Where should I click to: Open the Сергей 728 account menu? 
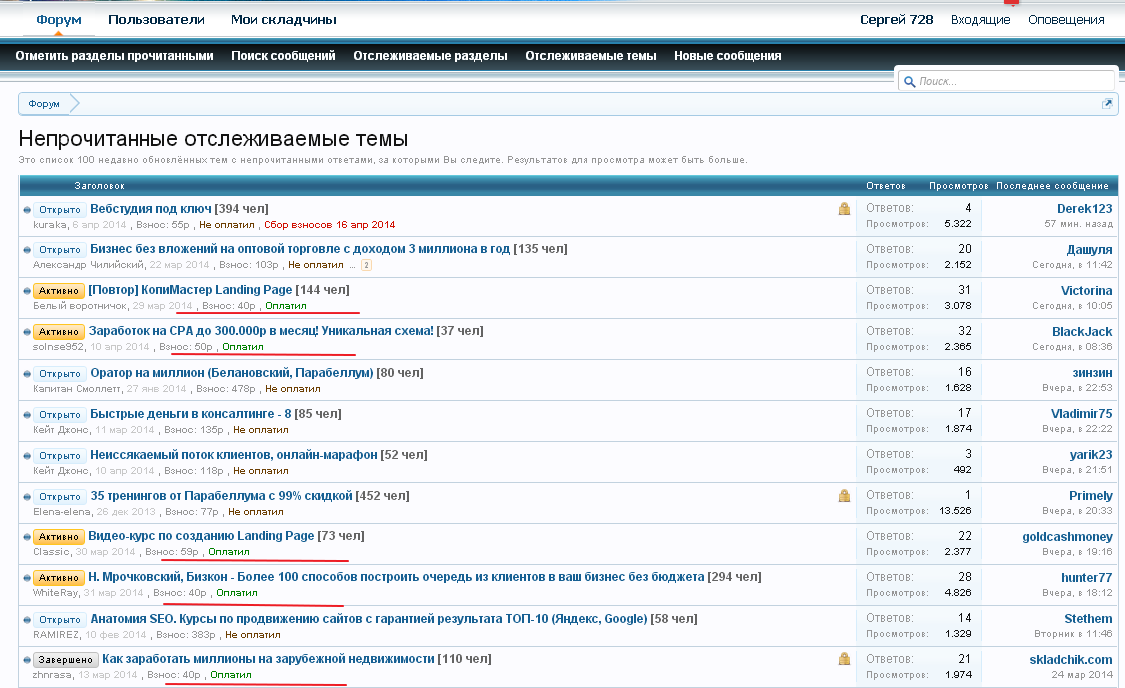896,20
